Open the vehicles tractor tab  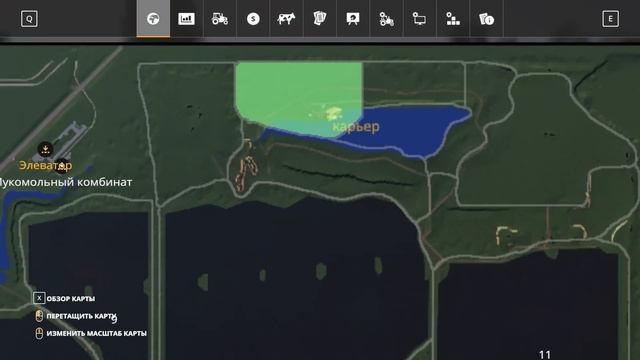pos(220,19)
